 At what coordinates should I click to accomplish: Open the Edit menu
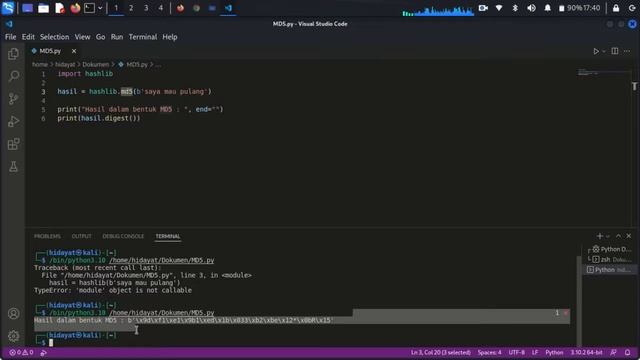tap(28, 37)
